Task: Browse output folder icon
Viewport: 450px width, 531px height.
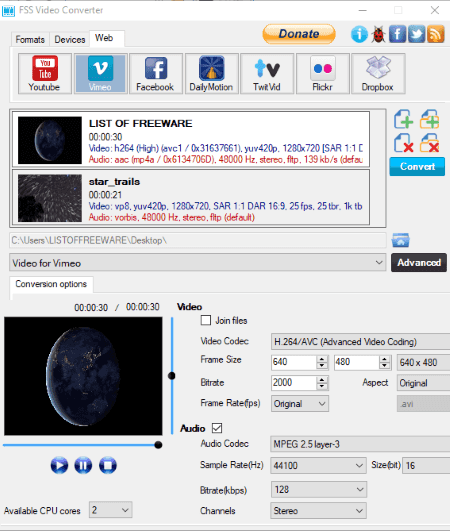Action: pos(401,240)
